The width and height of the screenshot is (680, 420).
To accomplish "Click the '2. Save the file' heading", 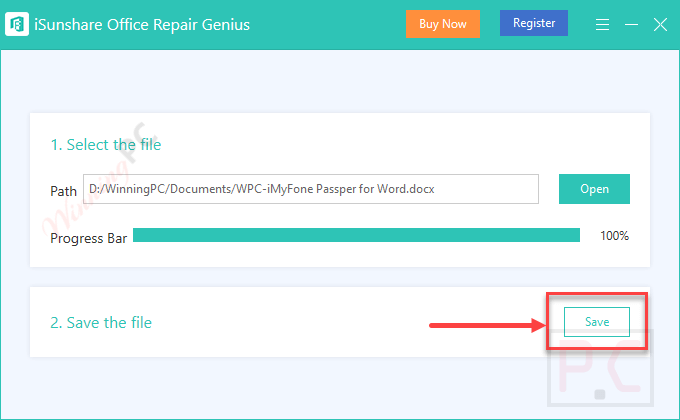I will [x=101, y=322].
